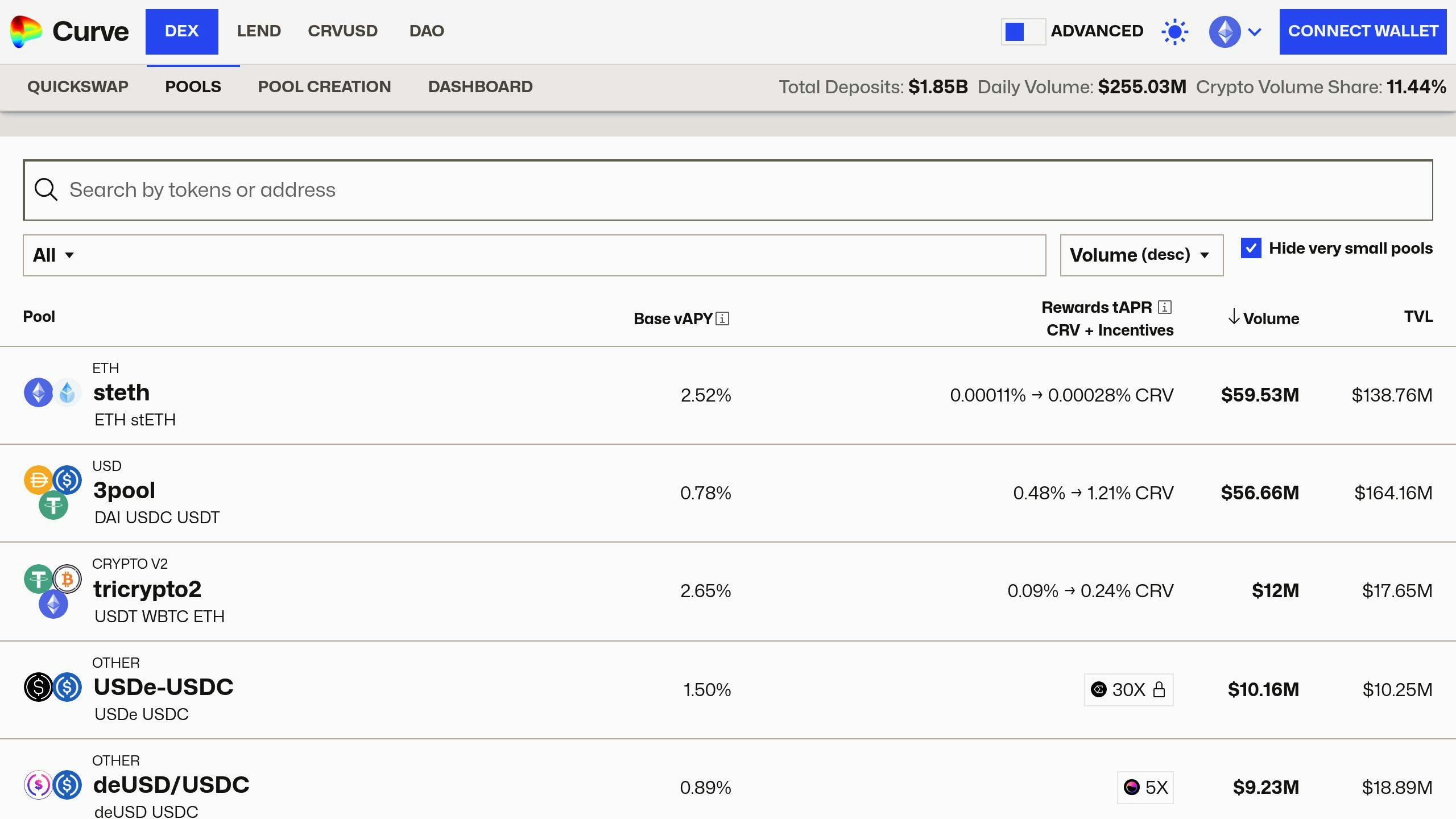Switch to the LEND tab
Screen dimensions: 1456x819
(259, 31)
